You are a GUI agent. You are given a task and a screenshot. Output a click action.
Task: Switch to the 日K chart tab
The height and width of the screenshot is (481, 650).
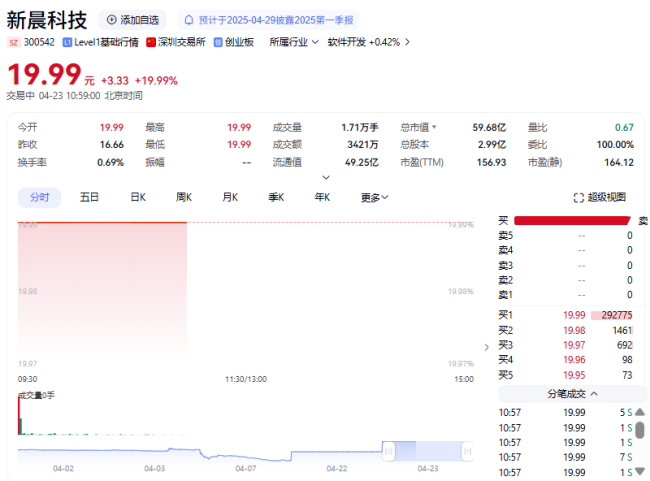(x=138, y=198)
